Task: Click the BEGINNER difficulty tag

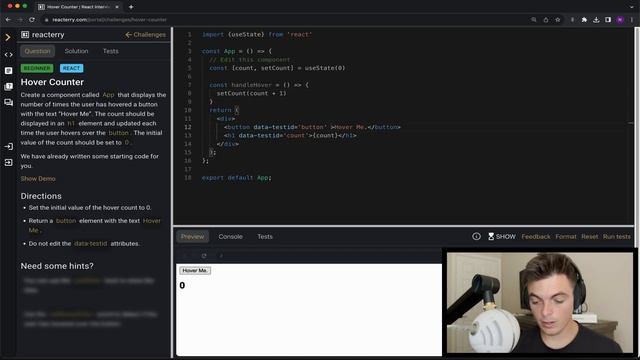Action: click(37, 68)
